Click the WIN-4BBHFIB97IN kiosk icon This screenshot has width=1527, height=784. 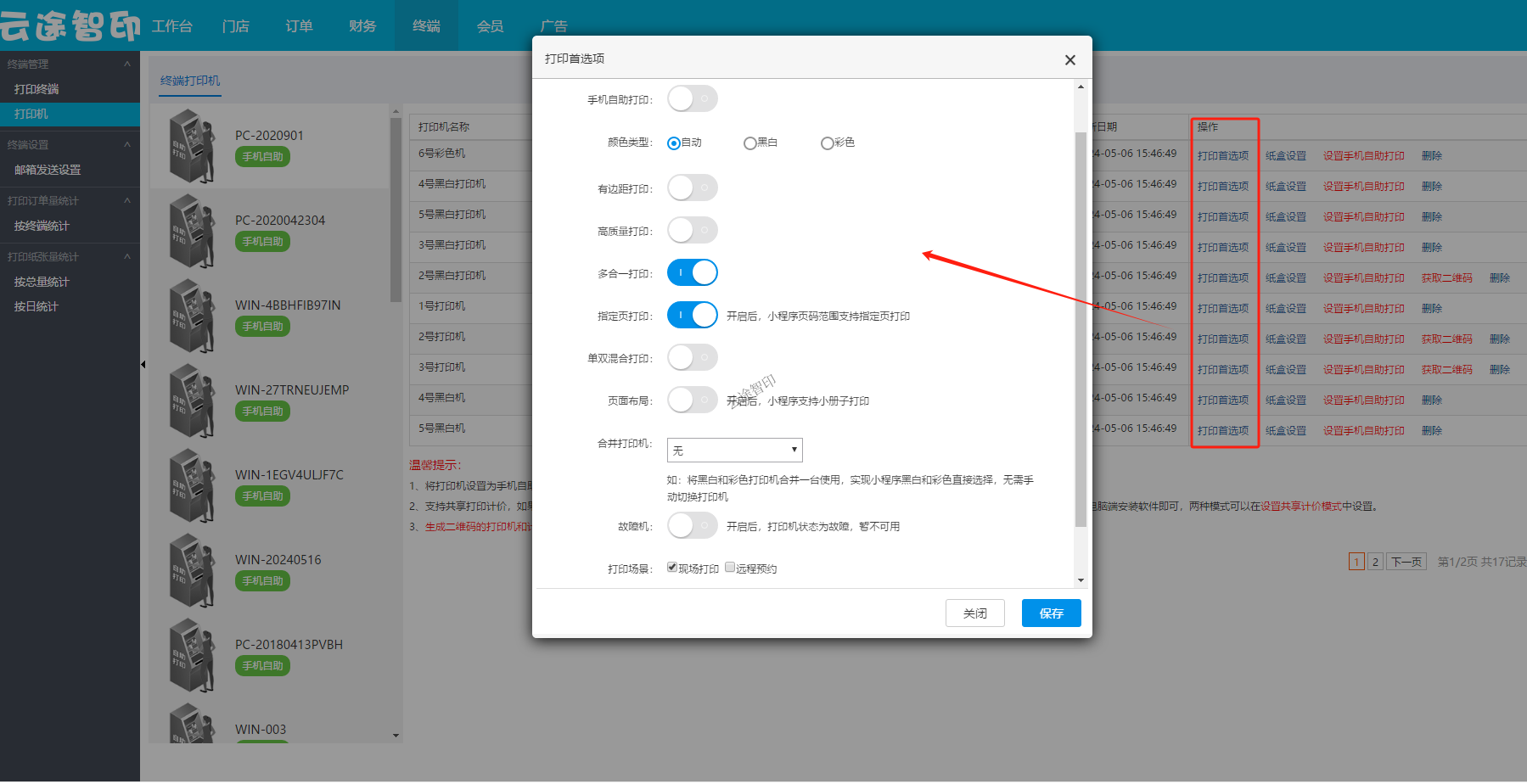click(x=192, y=316)
